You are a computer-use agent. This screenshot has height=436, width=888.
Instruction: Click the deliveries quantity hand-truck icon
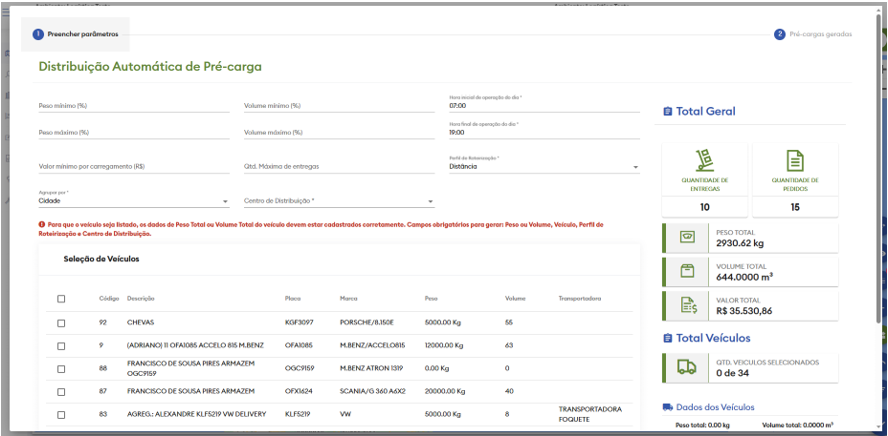[705, 160]
